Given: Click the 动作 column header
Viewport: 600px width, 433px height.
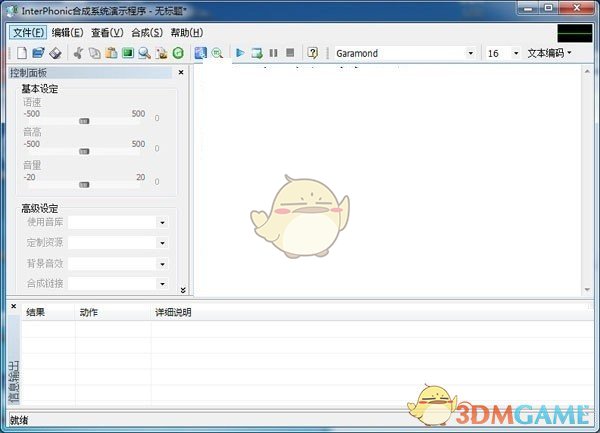Looking at the screenshot, I should (x=113, y=313).
